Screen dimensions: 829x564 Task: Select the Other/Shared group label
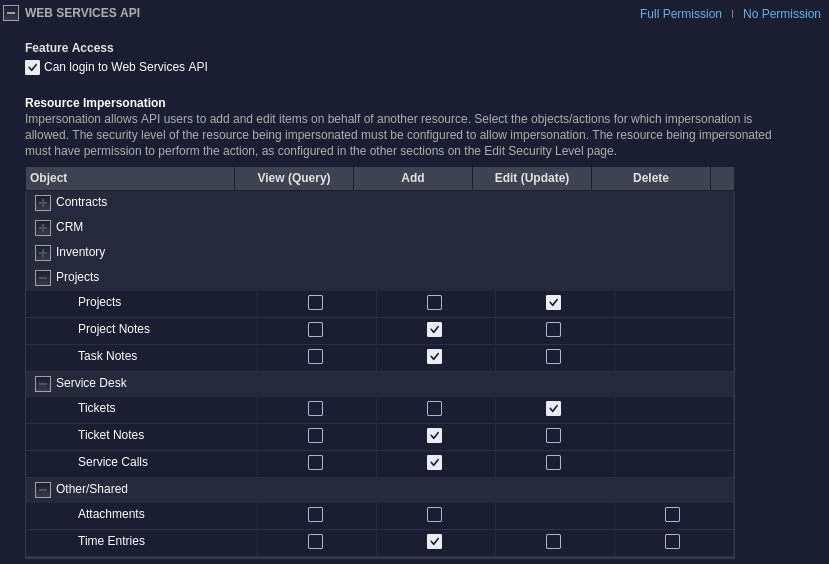(x=91, y=489)
